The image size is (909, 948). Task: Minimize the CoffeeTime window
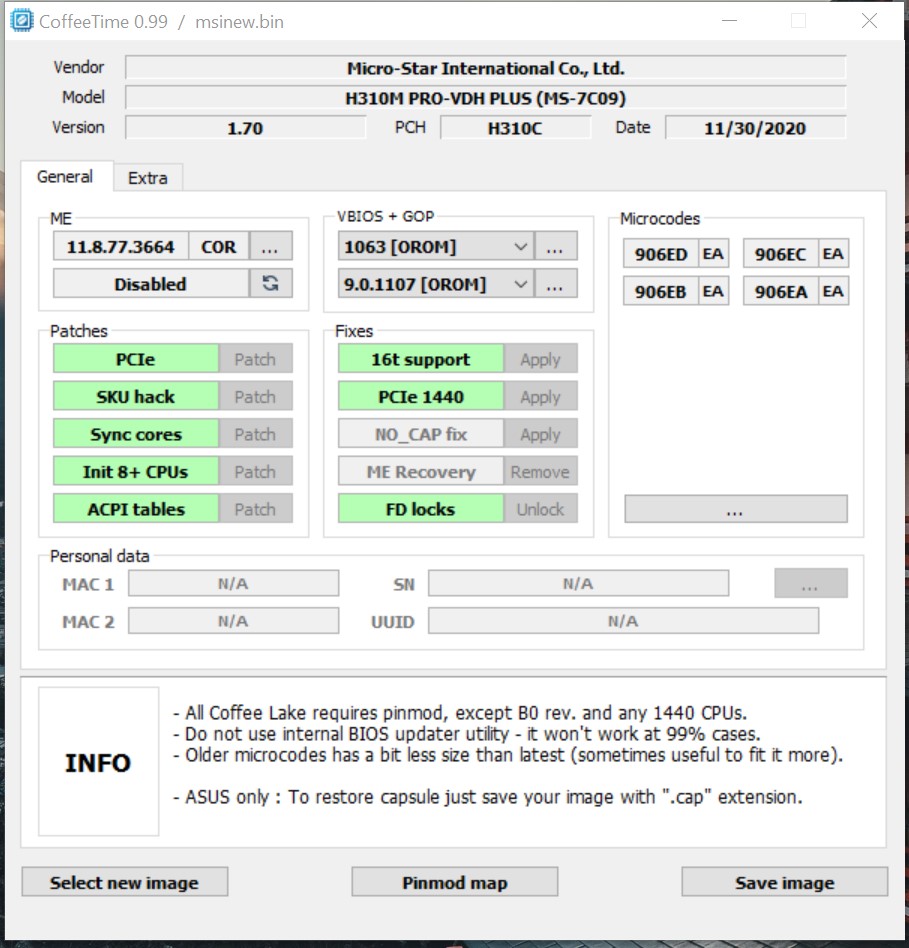(x=729, y=21)
